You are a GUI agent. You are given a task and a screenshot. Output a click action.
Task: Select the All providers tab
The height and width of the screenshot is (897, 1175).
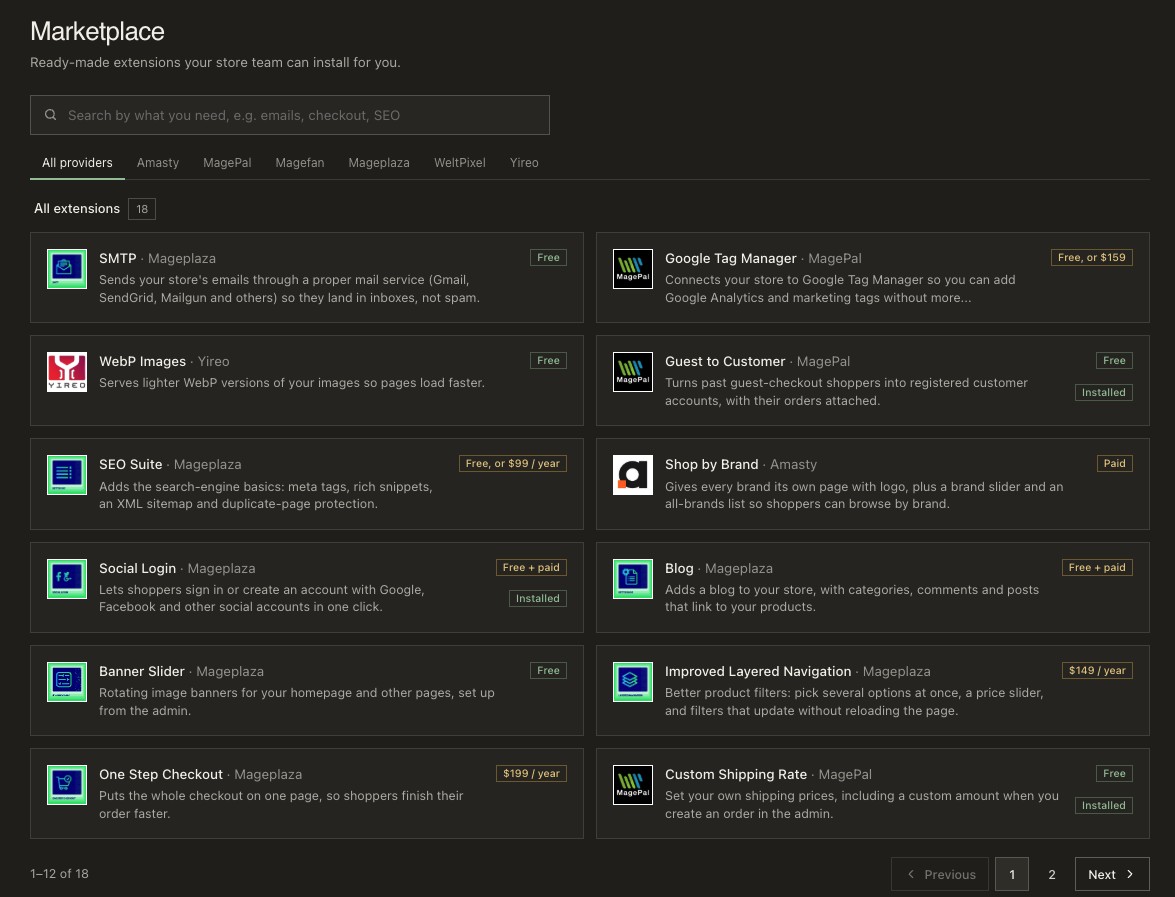77,163
